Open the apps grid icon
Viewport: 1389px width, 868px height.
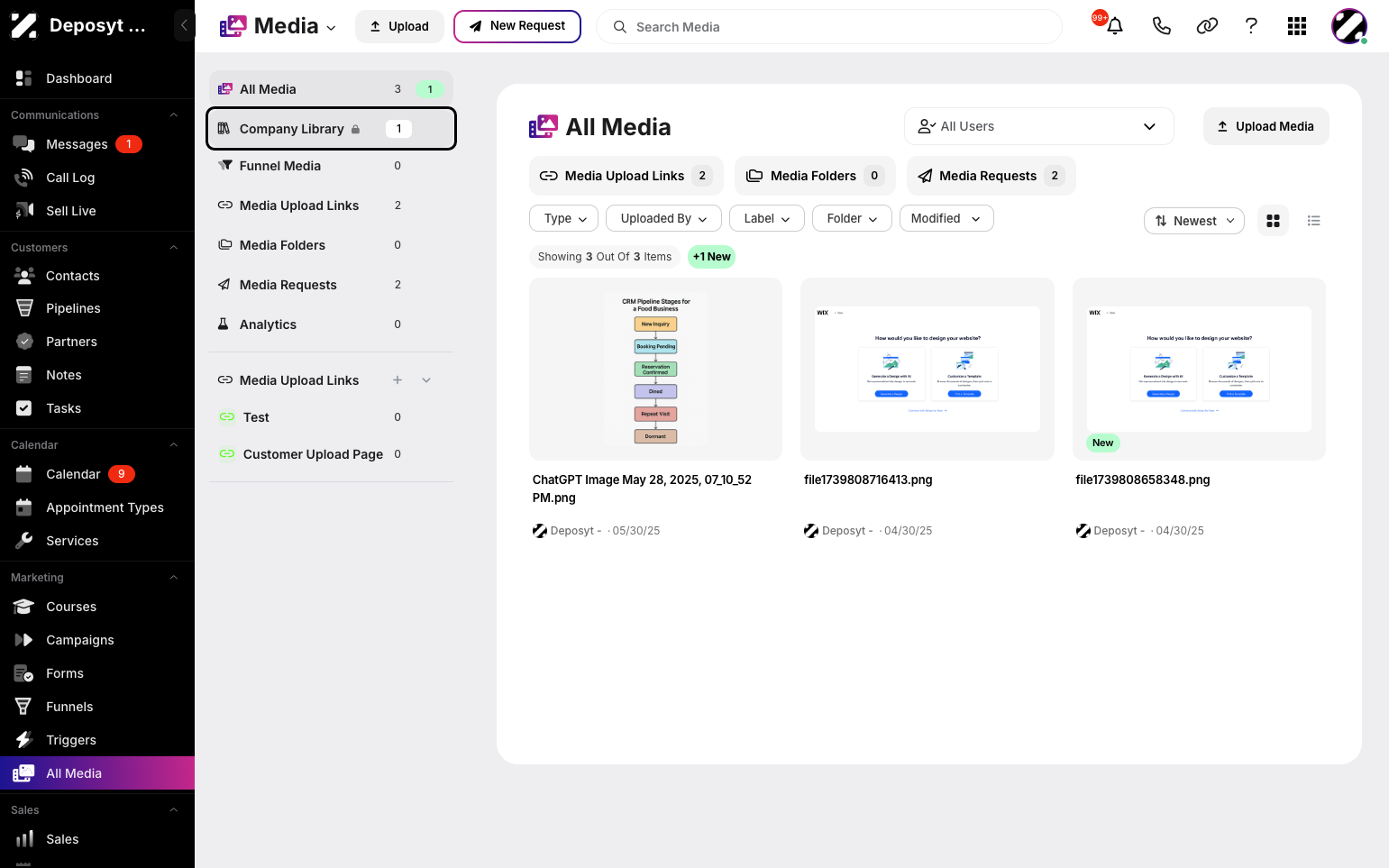click(x=1297, y=26)
